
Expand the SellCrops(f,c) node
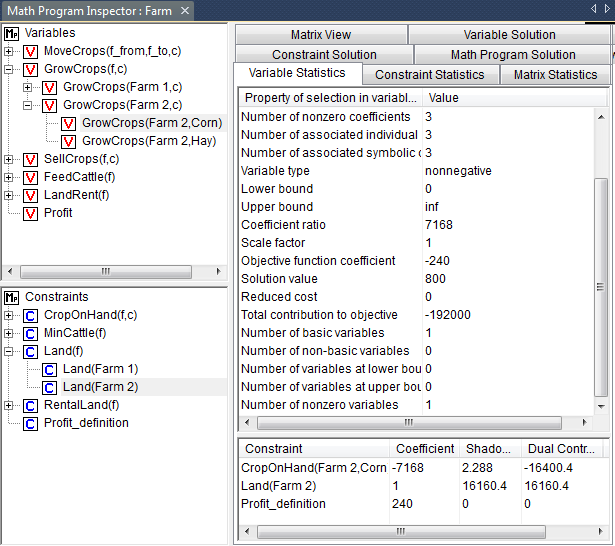tap(8, 159)
